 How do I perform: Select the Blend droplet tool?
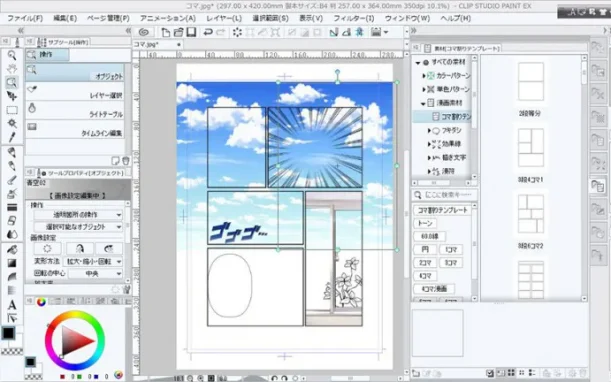12,234
